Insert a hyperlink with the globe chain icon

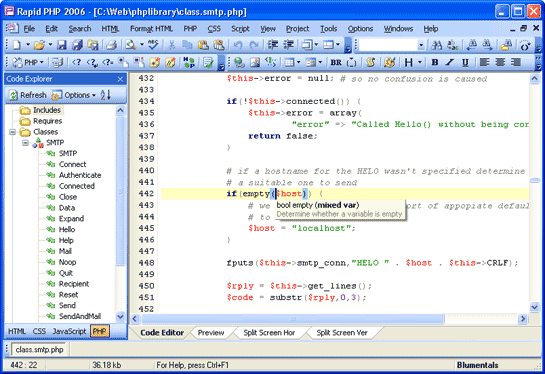[x=239, y=63]
